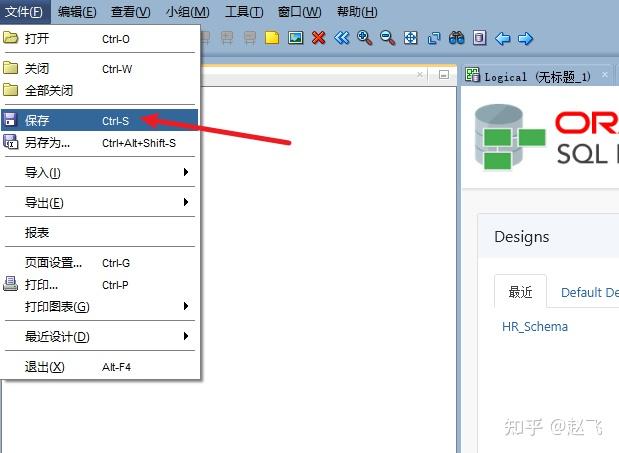Image resolution: width=619 pixels, height=453 pixels.
Task: Select the 最近 tab under Designs
Action: tap(520, 292)
